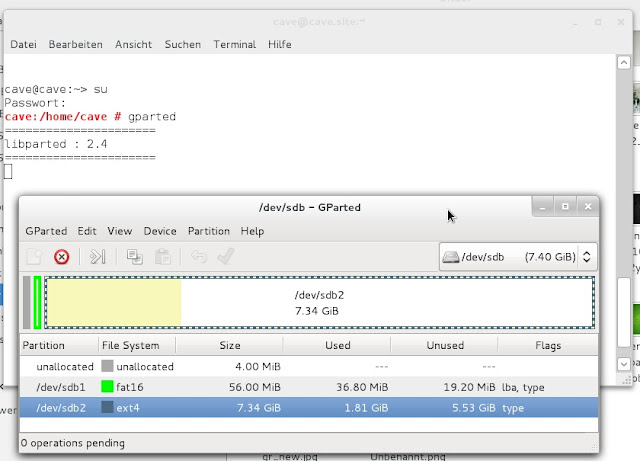Screen dimensions: 640x461
Task: Select green /dev/sdb1 bar in disk map
Action: point(37,302)
